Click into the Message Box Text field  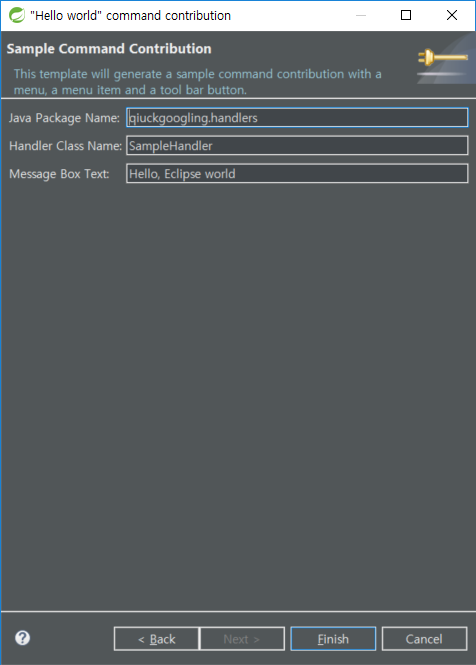point(297,173)
